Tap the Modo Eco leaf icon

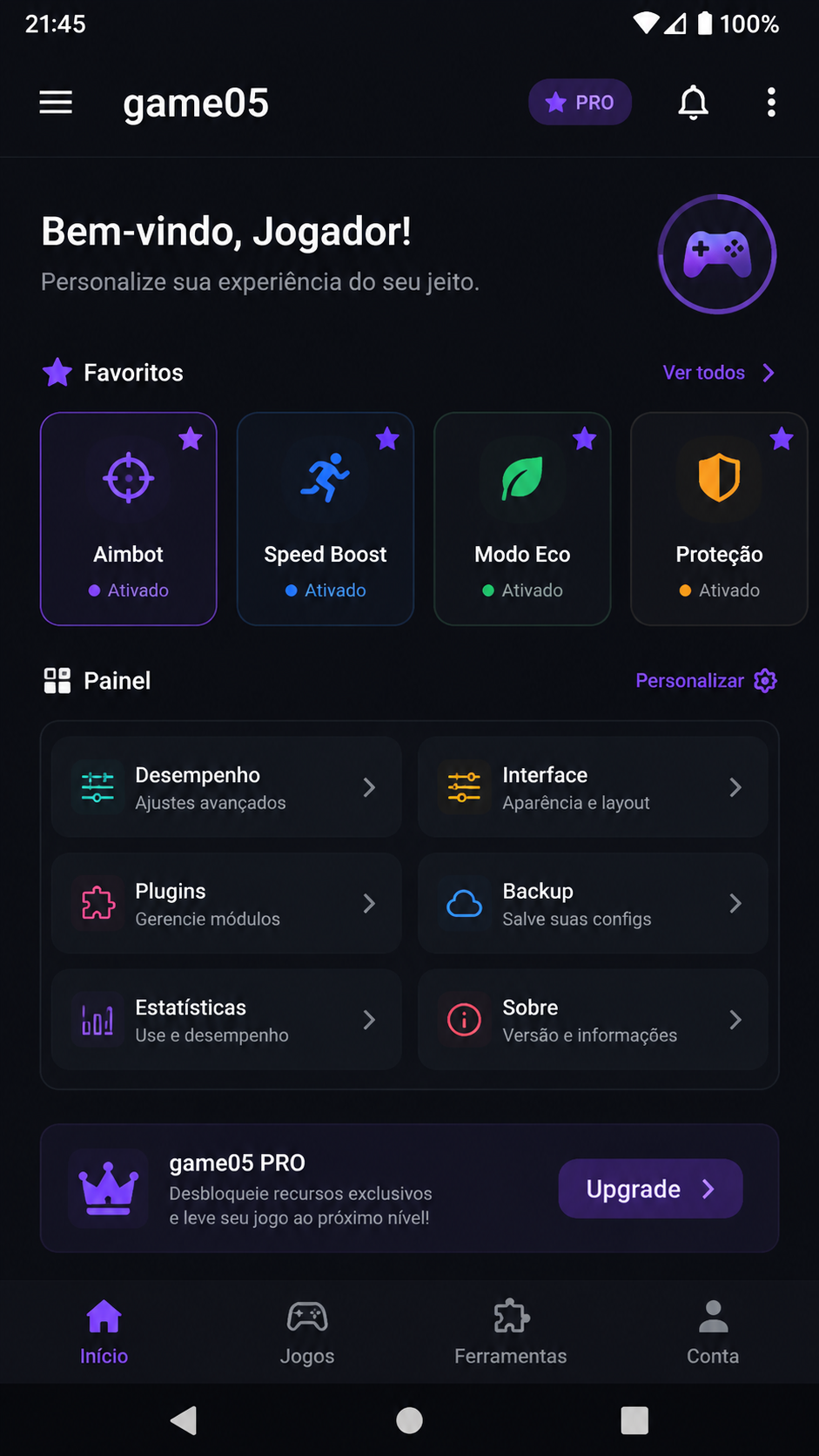pyautogui.click(x=522, y=478)
